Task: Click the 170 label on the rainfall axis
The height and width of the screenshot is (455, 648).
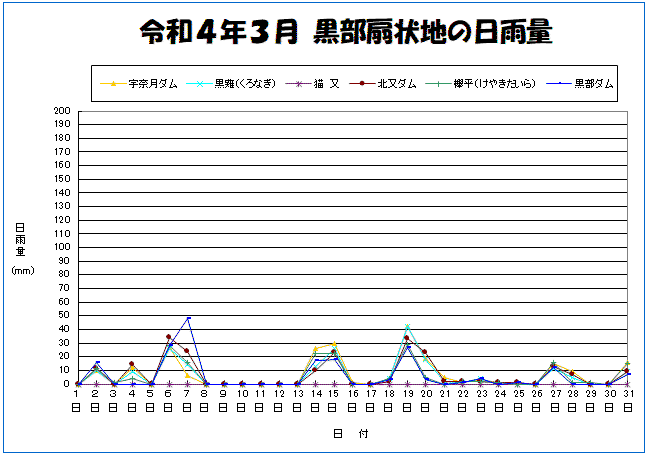Action: click(62, 152)
